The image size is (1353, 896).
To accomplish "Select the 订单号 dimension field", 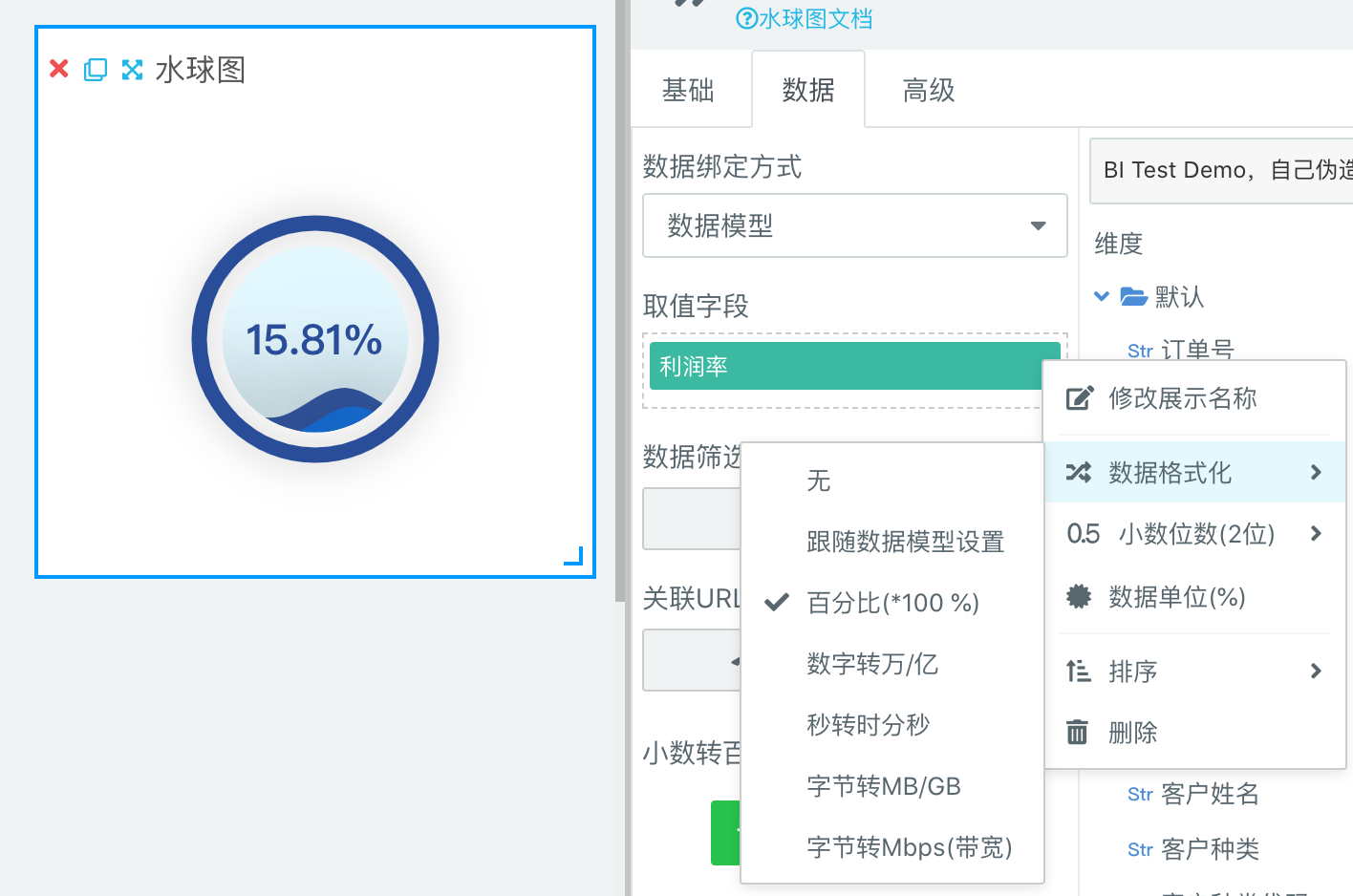I will point(1197,350).
